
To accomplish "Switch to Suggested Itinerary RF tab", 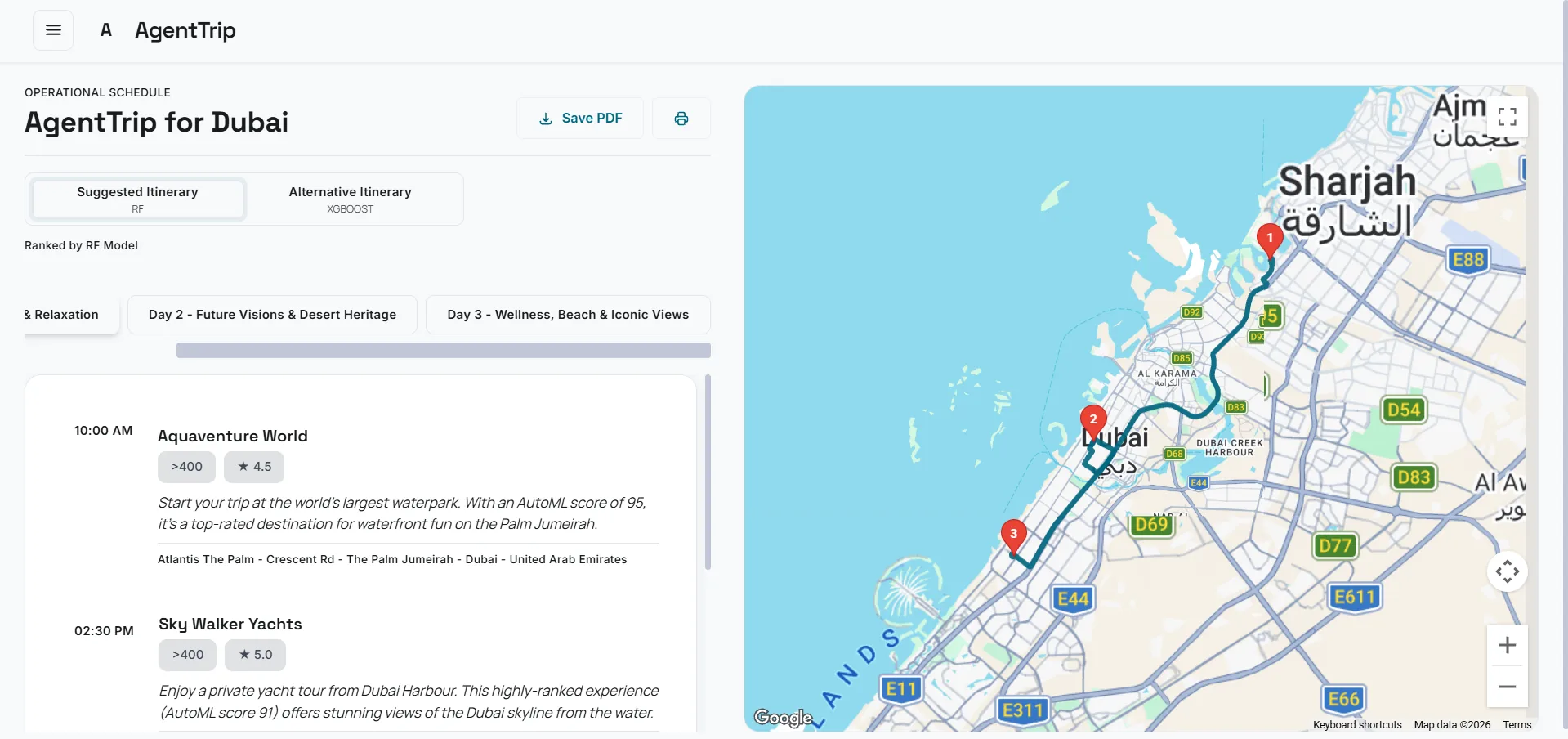I will coord(137,199).
